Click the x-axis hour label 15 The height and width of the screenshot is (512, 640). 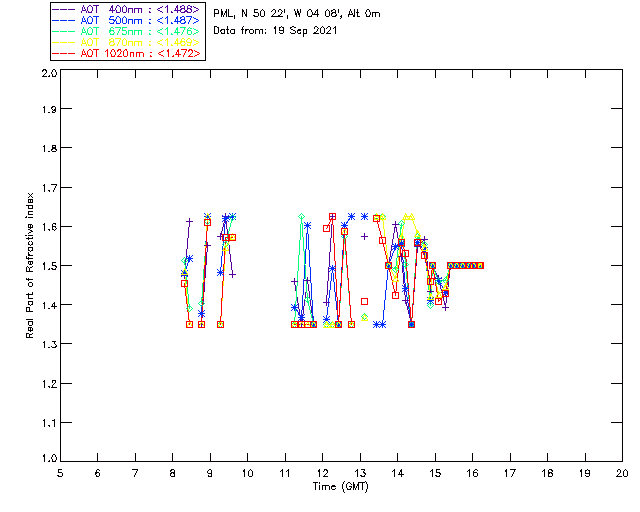coord(435,473)
